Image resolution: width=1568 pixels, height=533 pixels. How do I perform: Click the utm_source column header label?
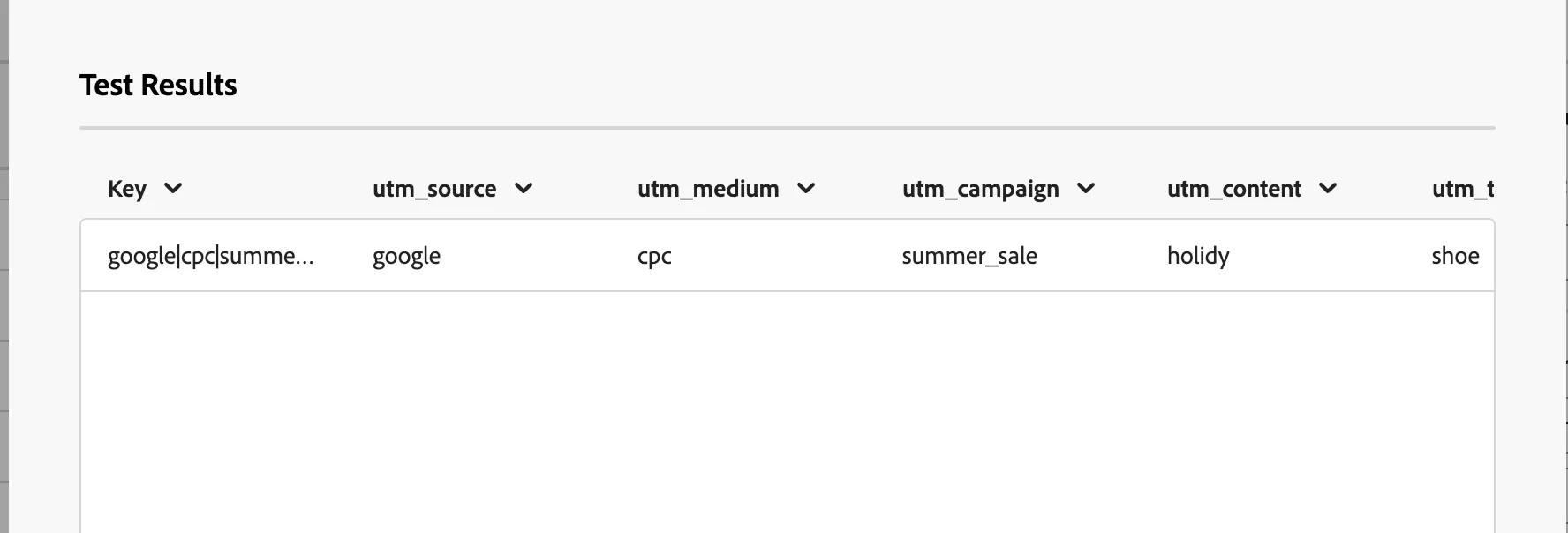click(434, 188)
